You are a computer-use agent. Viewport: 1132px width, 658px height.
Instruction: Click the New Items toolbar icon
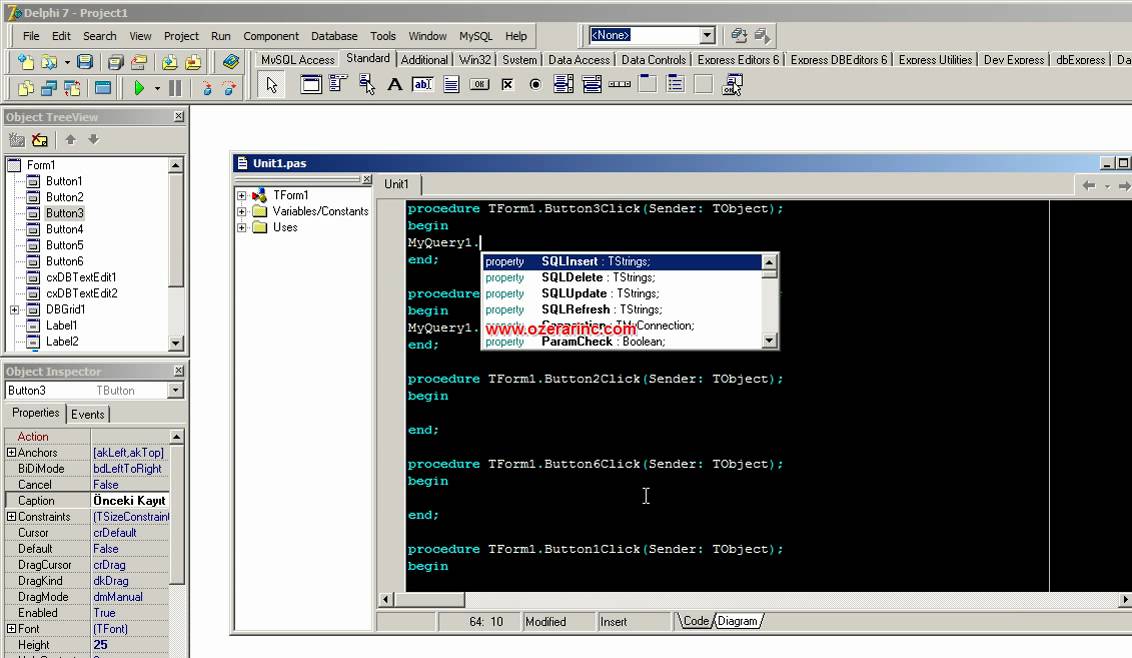point(26,62)
